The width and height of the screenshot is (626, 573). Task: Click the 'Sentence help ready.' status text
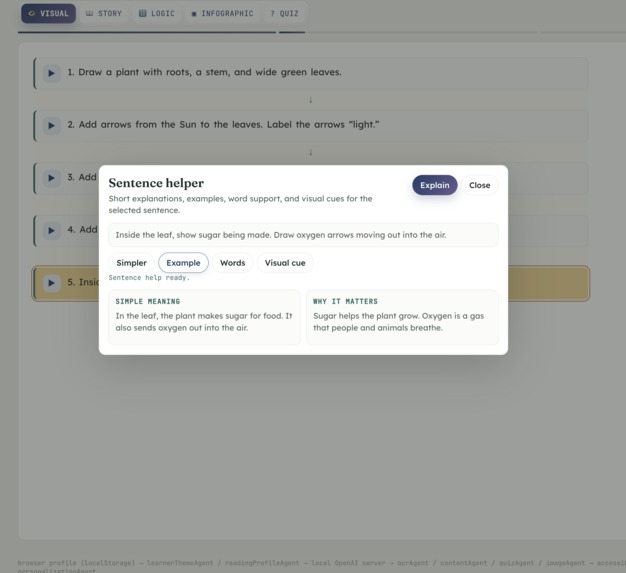pyautogui.click(x=149, y=278)
